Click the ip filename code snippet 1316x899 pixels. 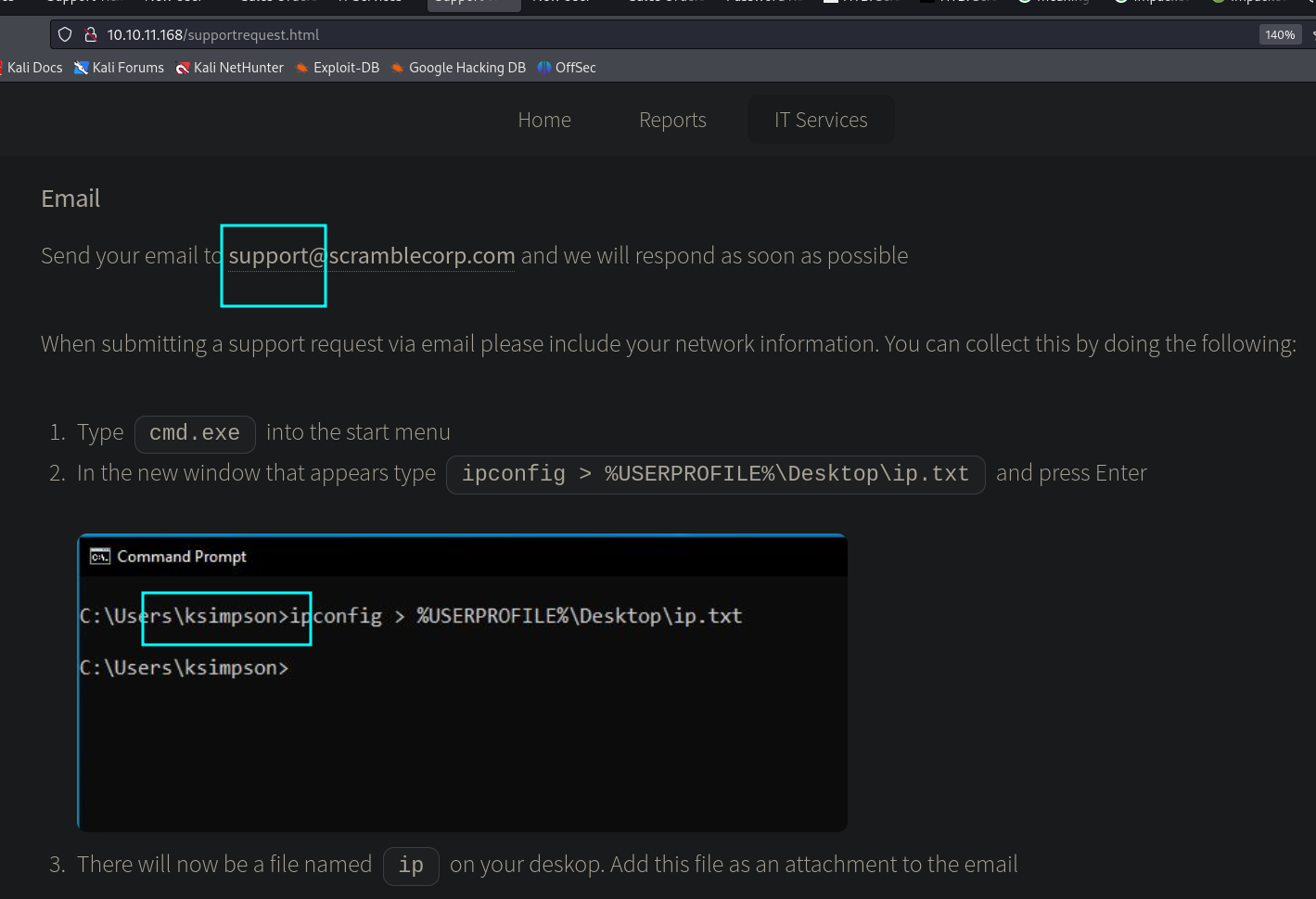(x=411, y=866)
